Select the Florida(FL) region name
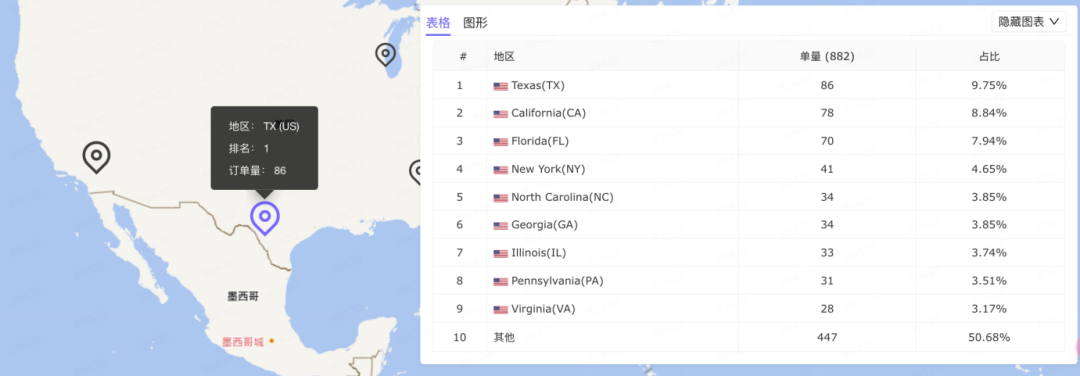Screen dimensions: 1080x376 pos(540,141)
